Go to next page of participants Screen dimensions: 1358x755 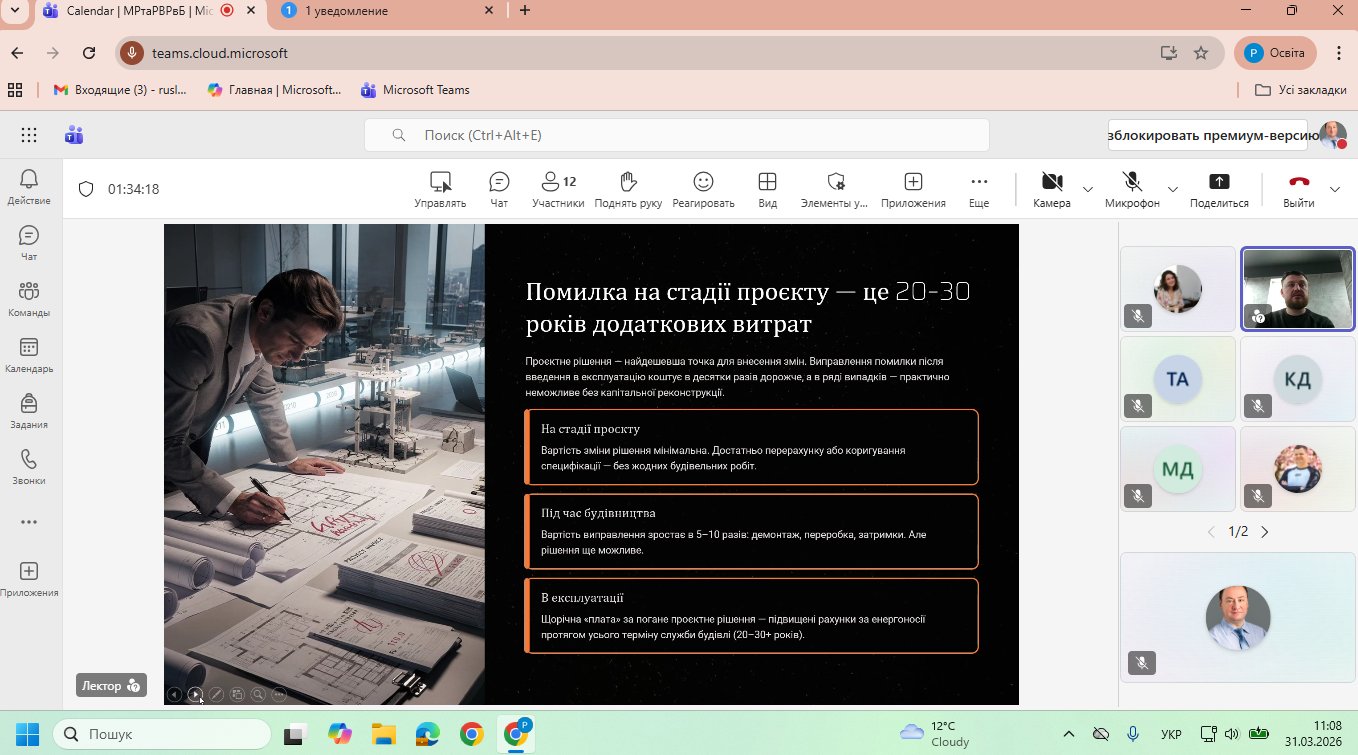pos(1265,532)
